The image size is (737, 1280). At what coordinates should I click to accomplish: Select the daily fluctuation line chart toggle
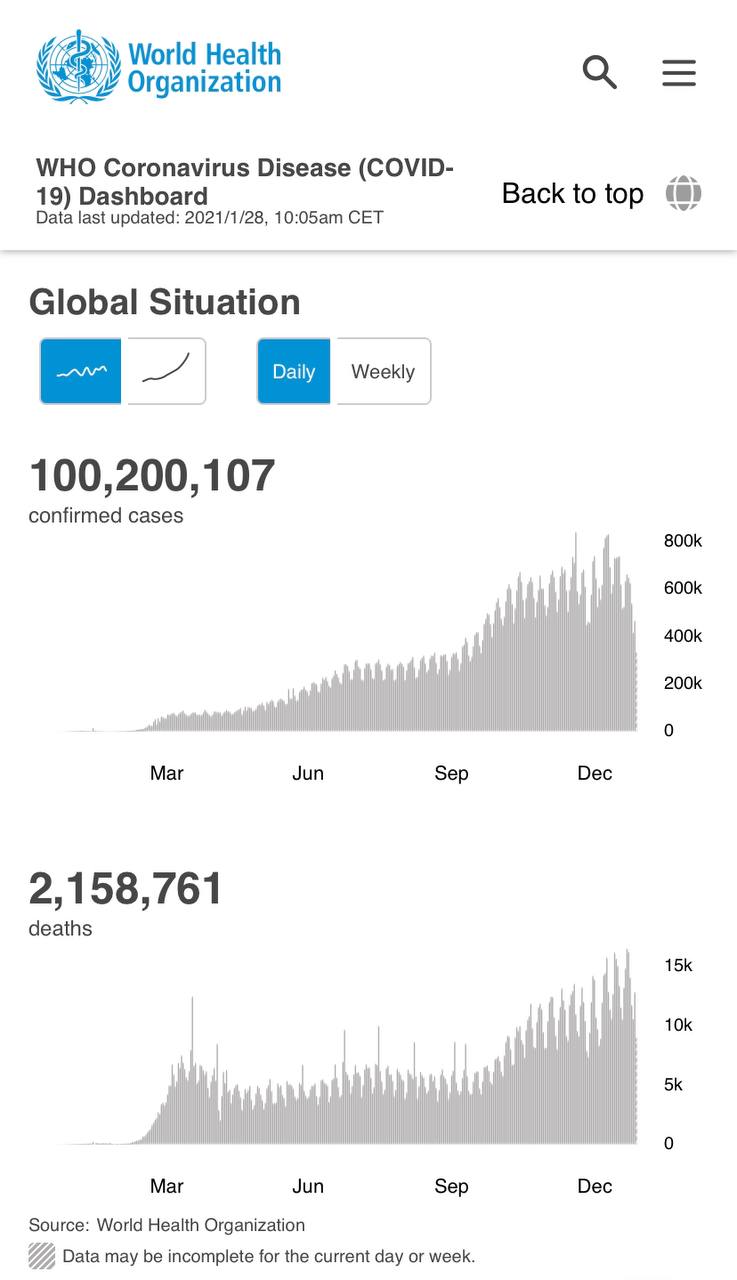tap(81, 371)
